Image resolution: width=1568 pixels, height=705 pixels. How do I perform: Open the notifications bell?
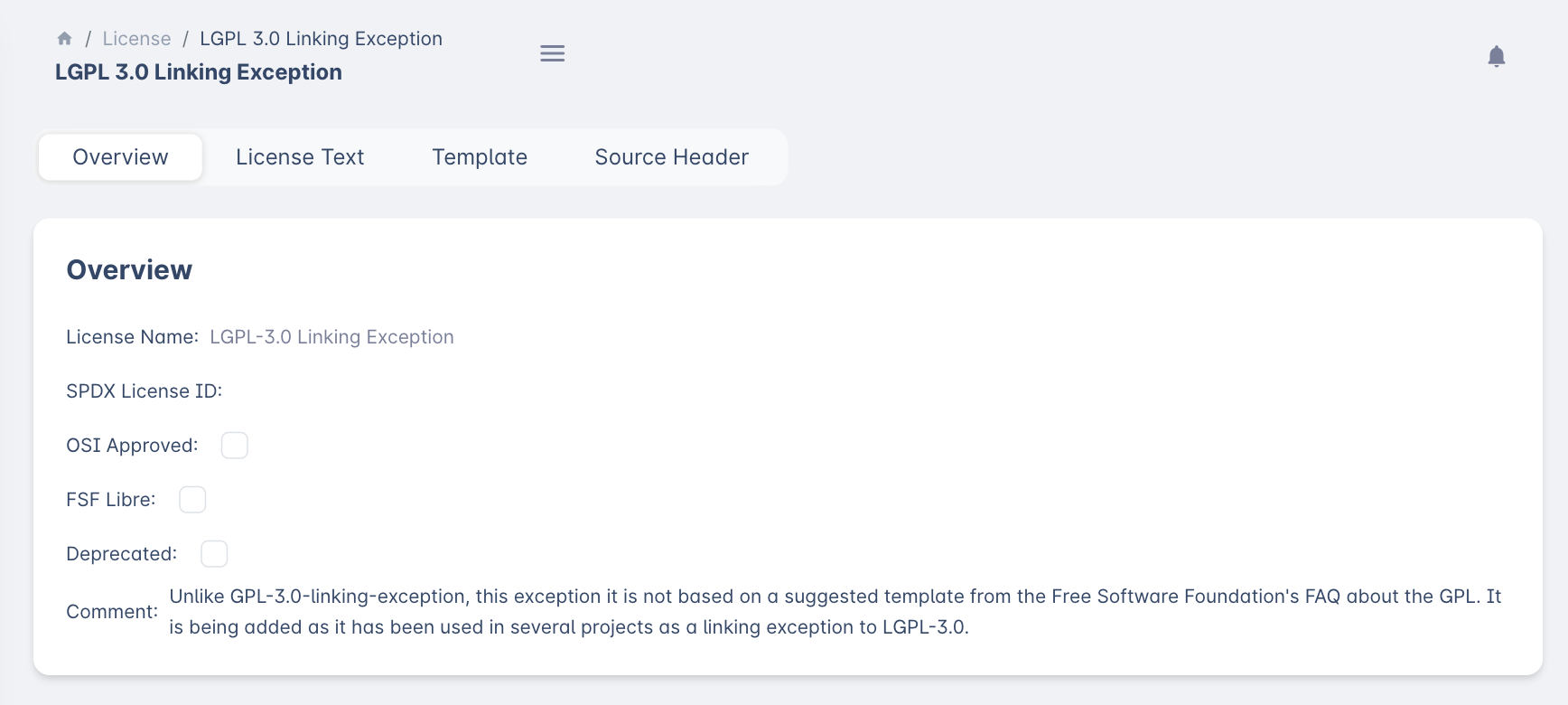pos(1496,57)
